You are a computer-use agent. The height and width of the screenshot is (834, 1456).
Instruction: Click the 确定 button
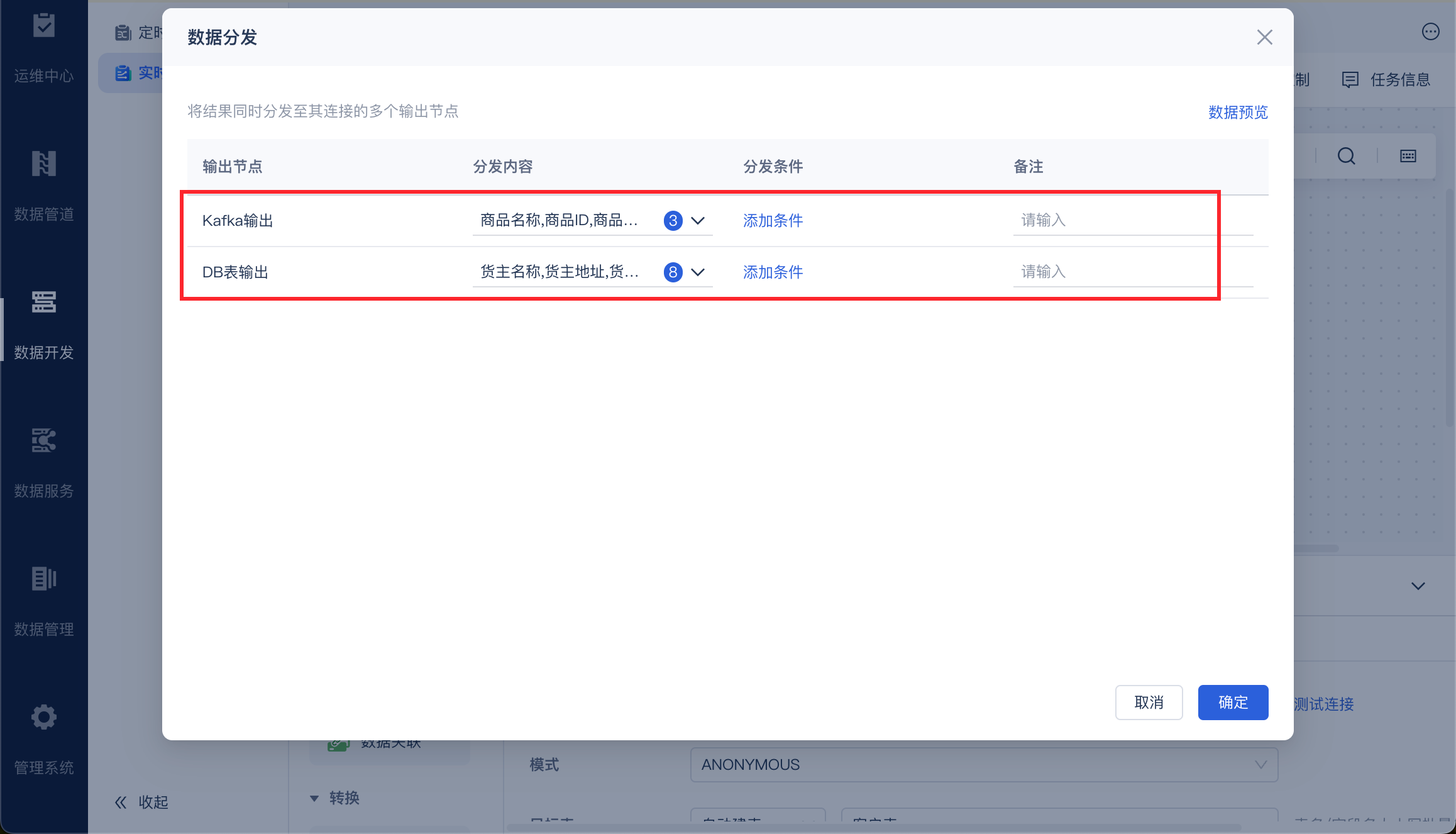1232,703
